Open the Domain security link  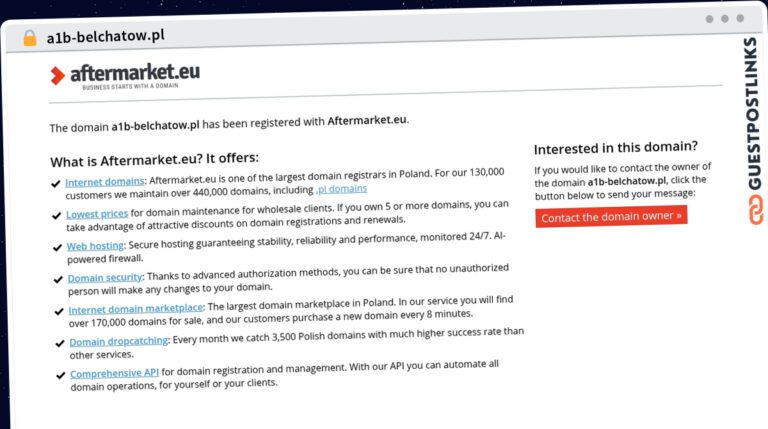pyautogui.click(x=105, y=278)
